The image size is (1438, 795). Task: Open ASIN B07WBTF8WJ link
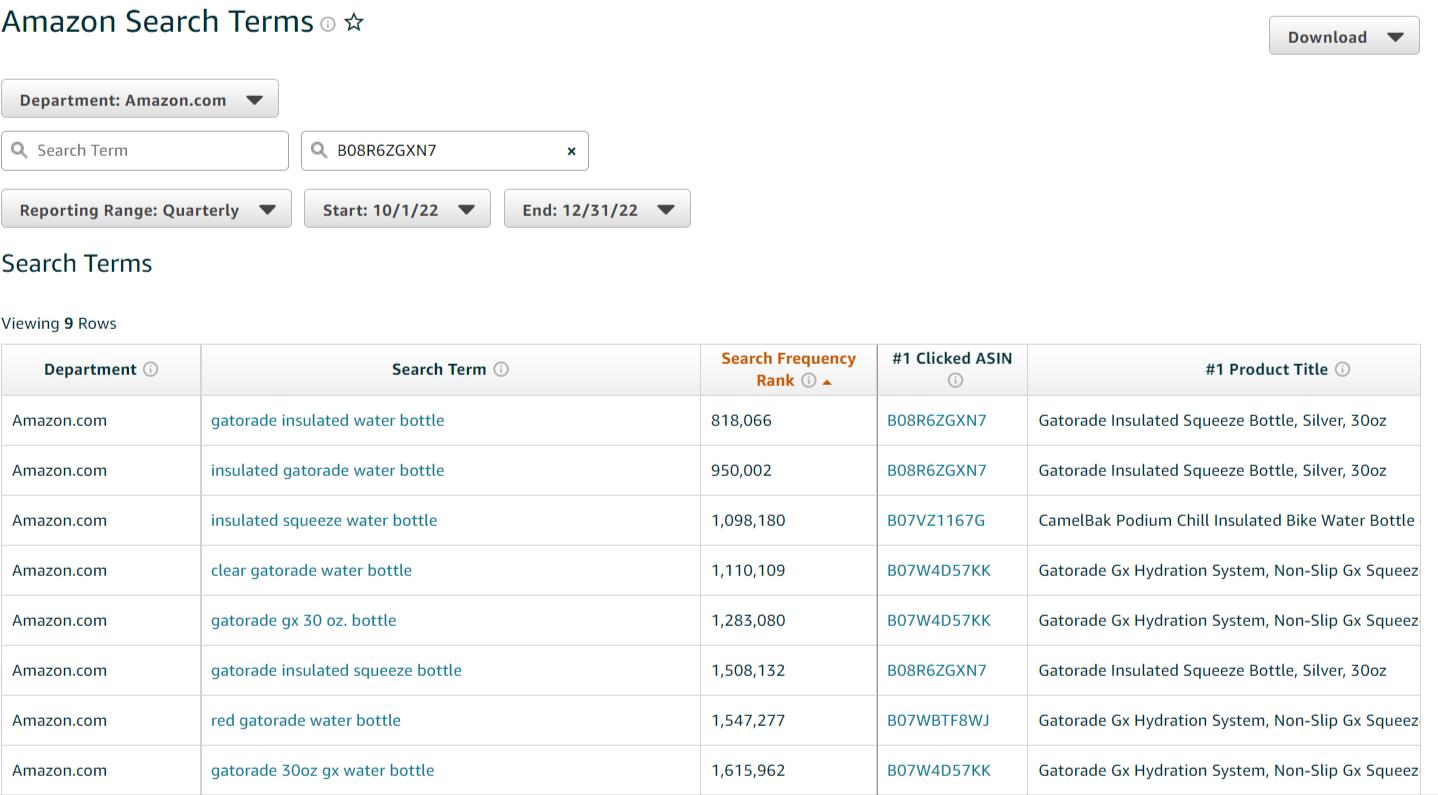point(938,720)
